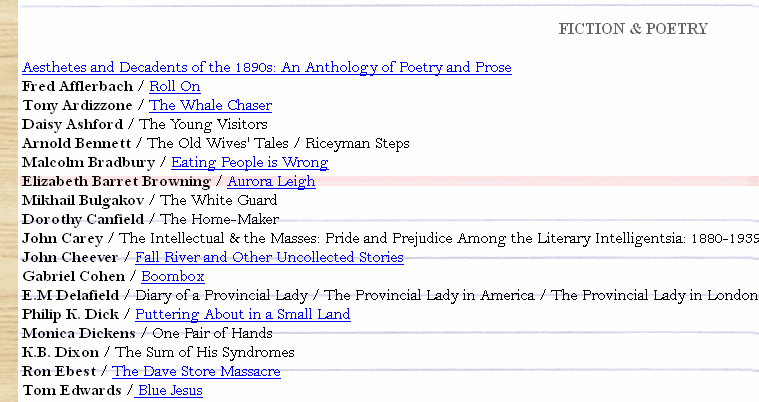Screen dimensions: 759x402
Task: Open the Roll On link
Action: tap(174, 87)
